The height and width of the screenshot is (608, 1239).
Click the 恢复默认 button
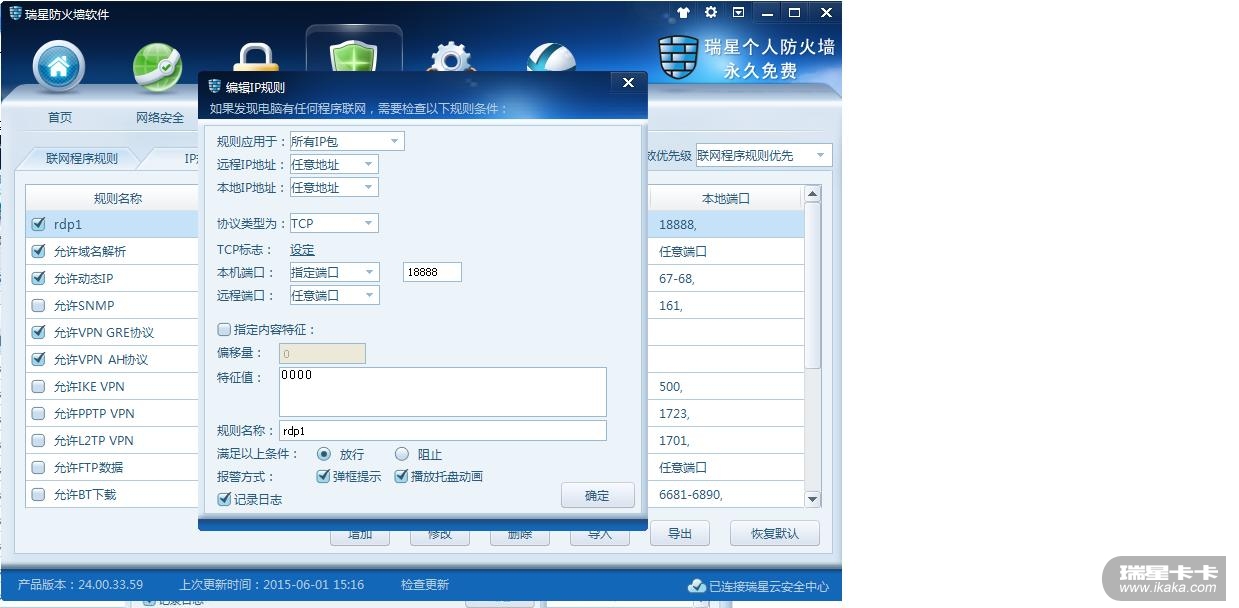pyautogui.click(x=775, y=533)
